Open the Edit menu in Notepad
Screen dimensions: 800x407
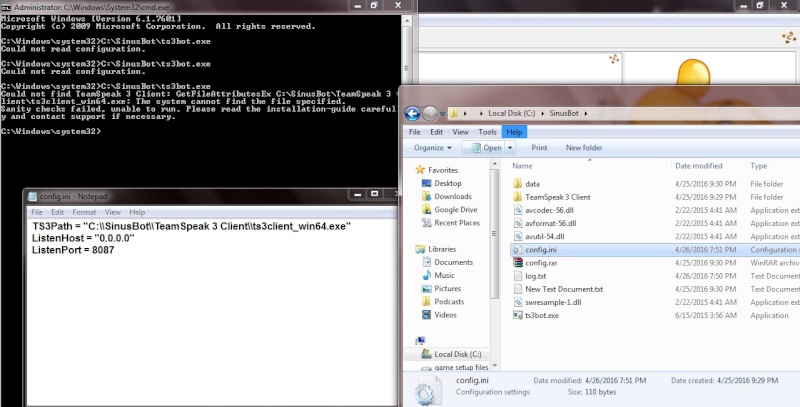[x=57, y=212]
